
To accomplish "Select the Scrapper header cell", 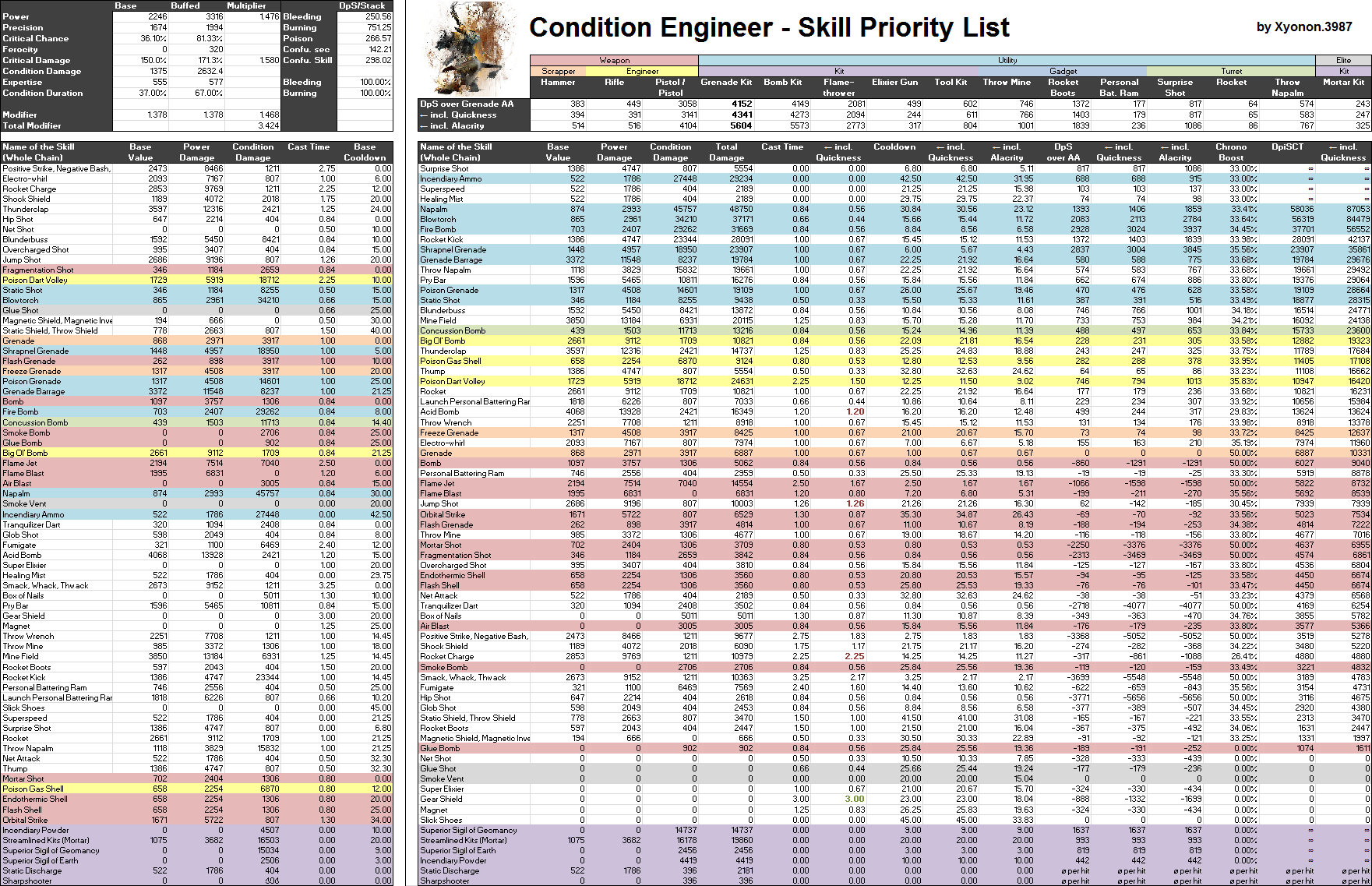I will [x=558, y=71].
